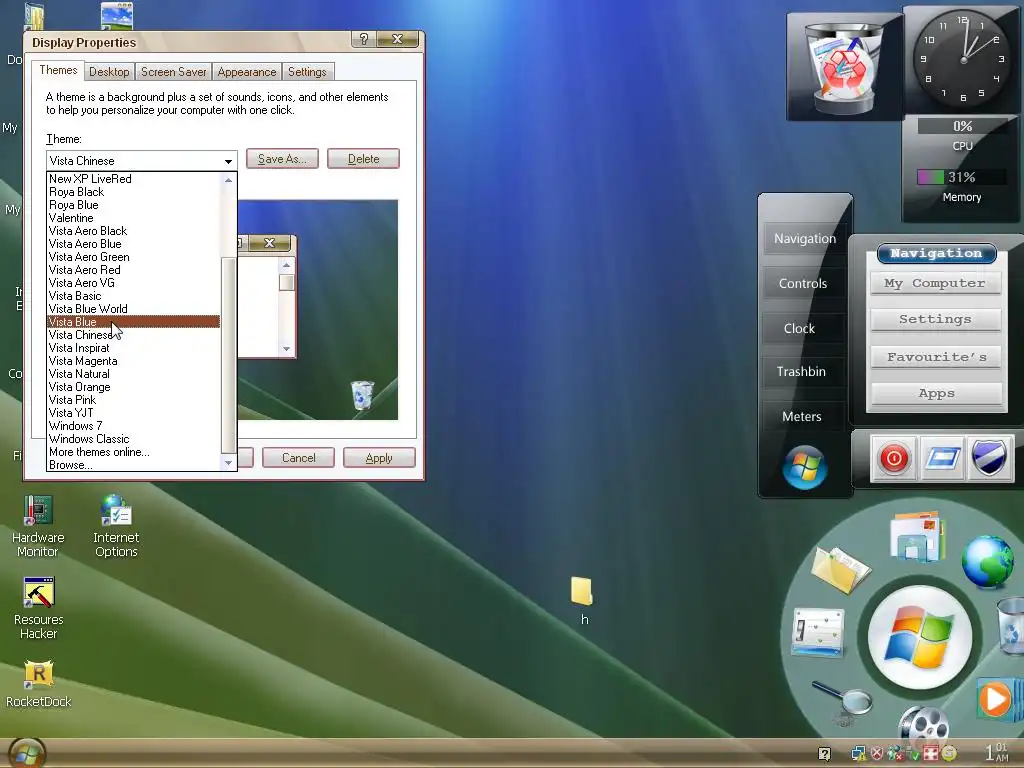This screenshot has width=1024, height=768.
Task: Click the Delete theme button
Action: [363, 159]
